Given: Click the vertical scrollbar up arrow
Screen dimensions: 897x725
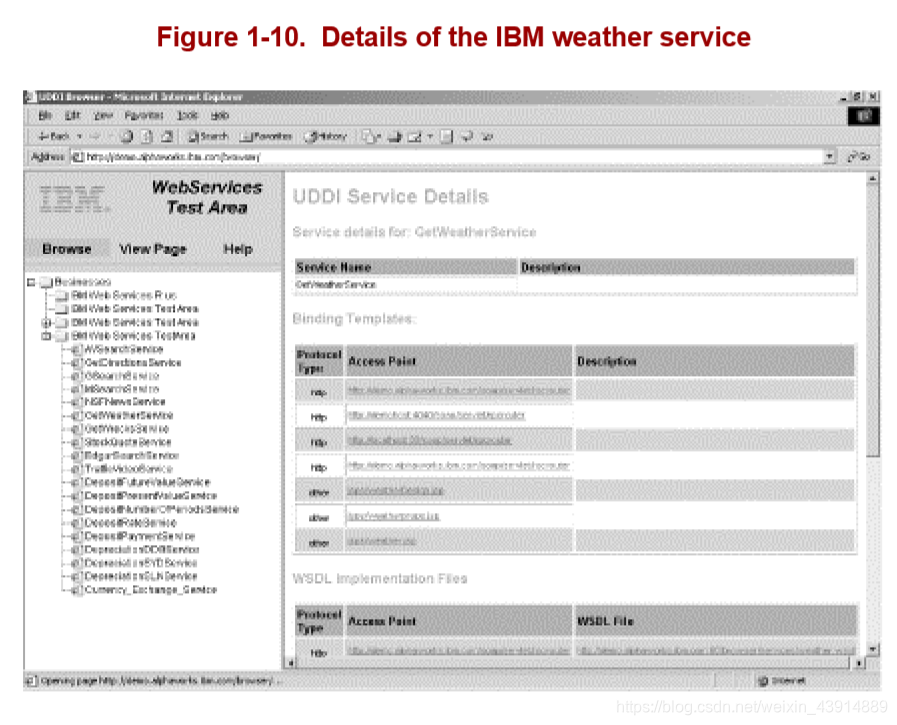Looking at the screenshot, I should (x=872, y=179).
